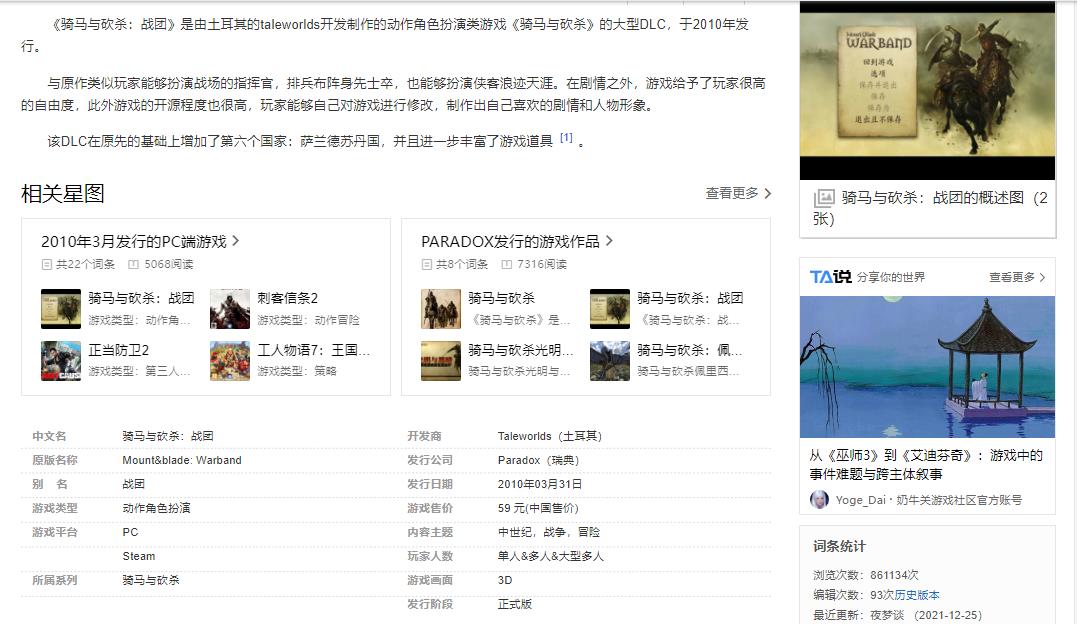Select the 游戏画面 value 3D
The image size is (1077, 624).
(x=505, y=581)
